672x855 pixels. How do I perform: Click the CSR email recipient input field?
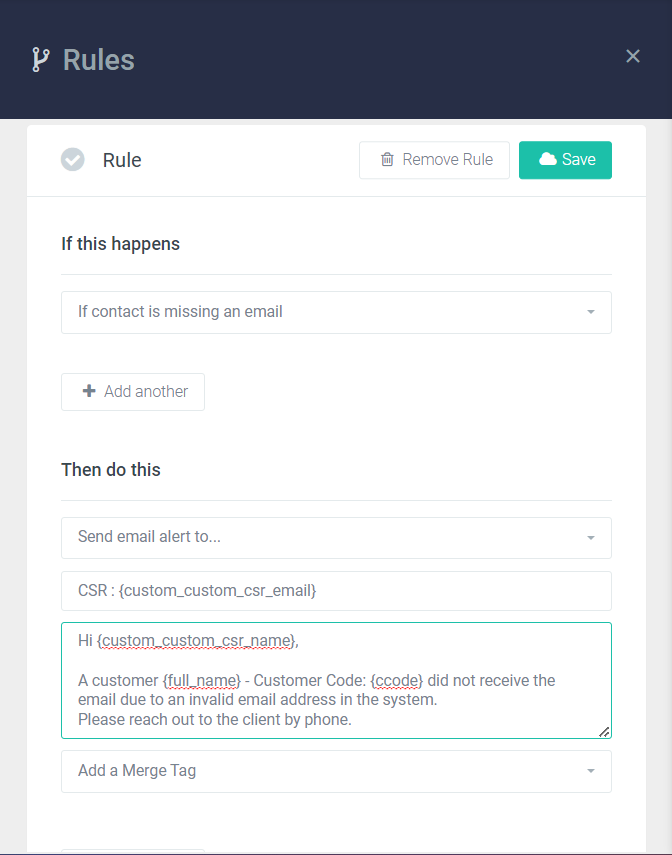coord(336,591)
